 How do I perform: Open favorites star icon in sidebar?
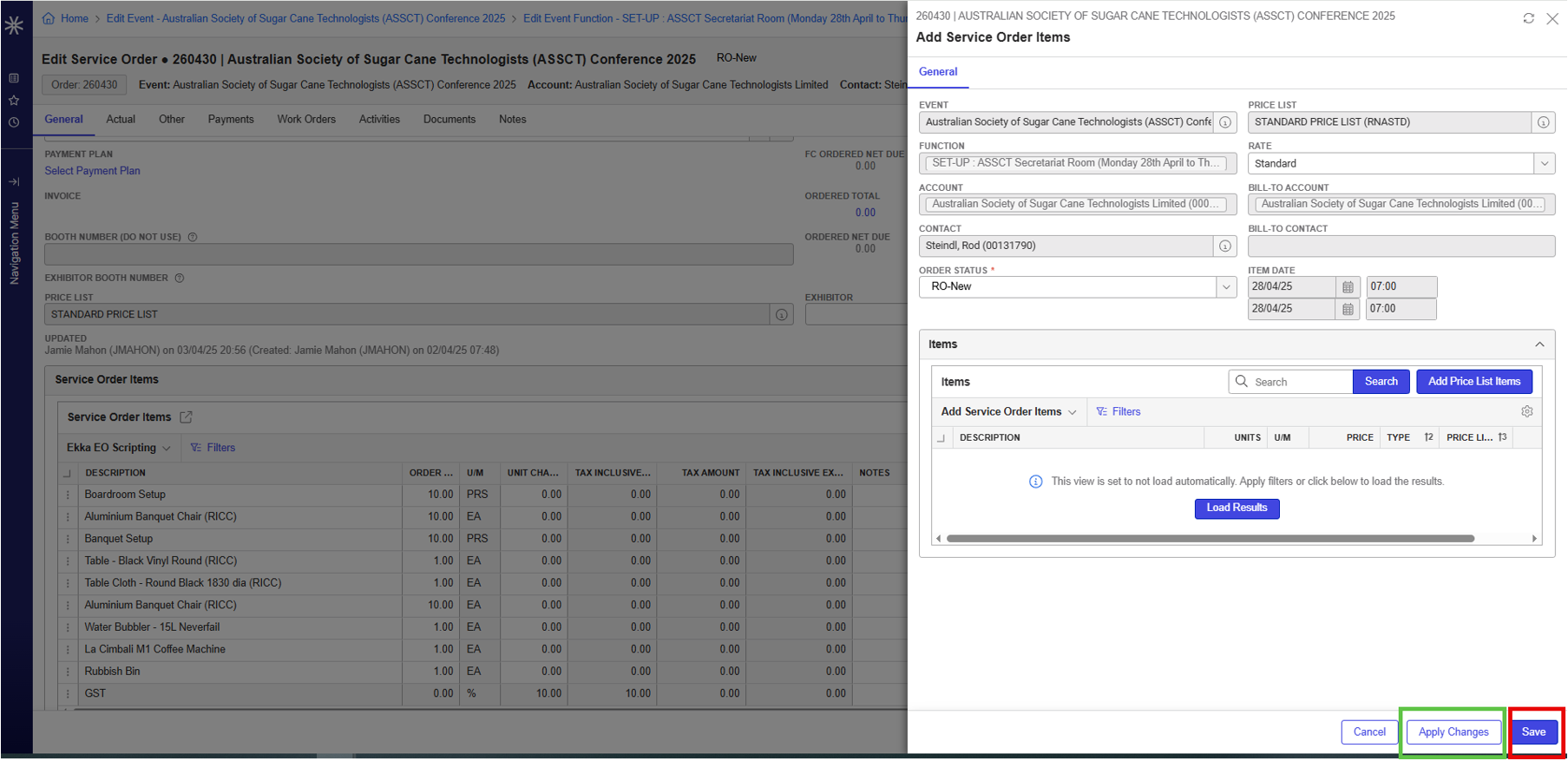point(14,101)
